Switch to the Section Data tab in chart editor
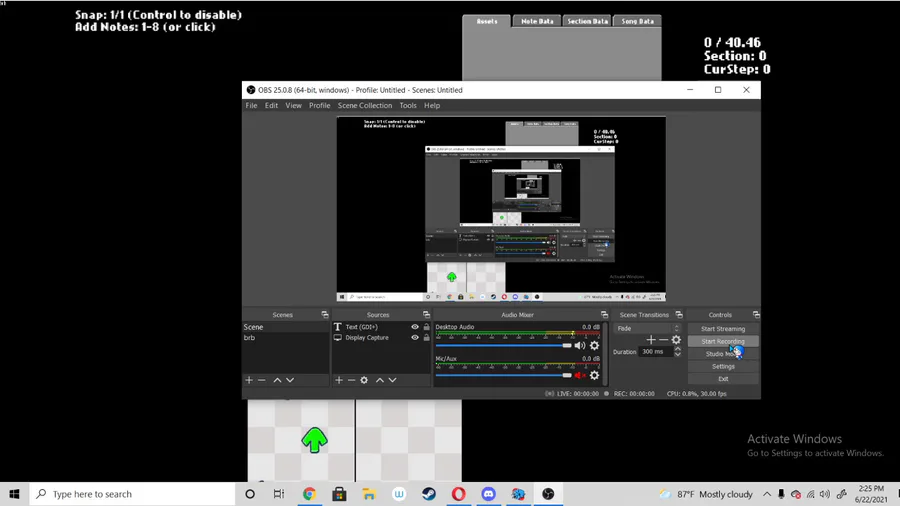900x506 pixels. click(x=587, y=21)
